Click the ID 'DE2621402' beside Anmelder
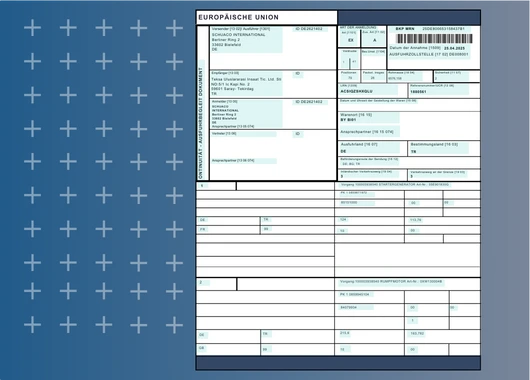Viewport: 530px width, 380px height. point(309,102)
